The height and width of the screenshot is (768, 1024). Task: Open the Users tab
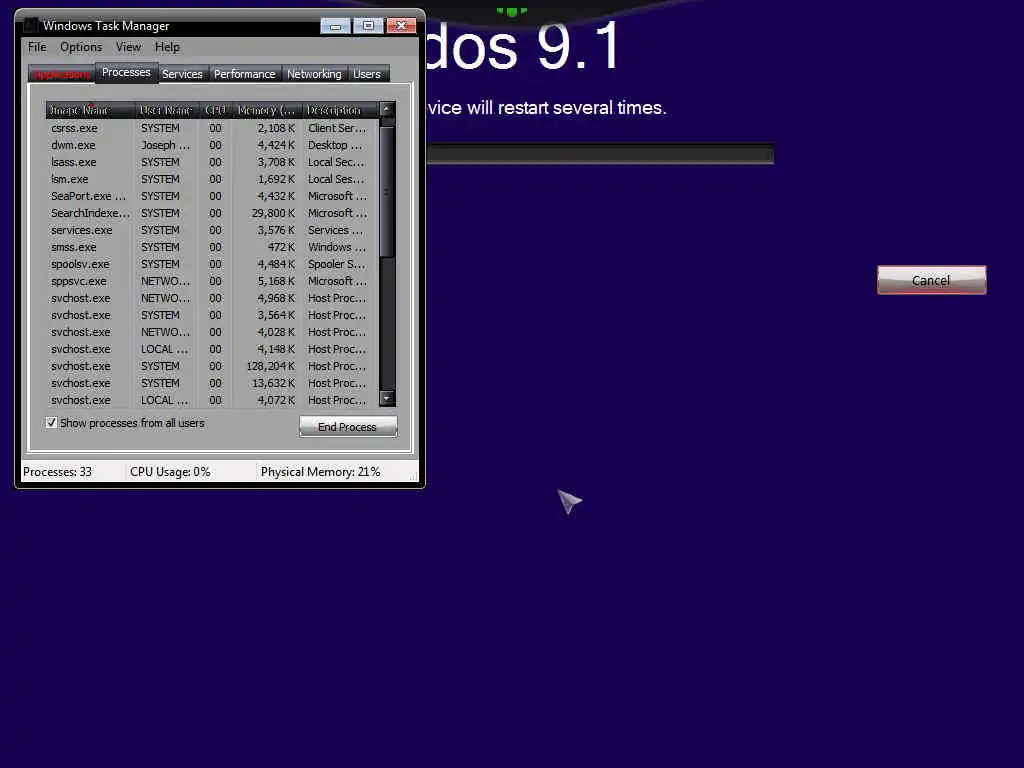click(367, 74)
